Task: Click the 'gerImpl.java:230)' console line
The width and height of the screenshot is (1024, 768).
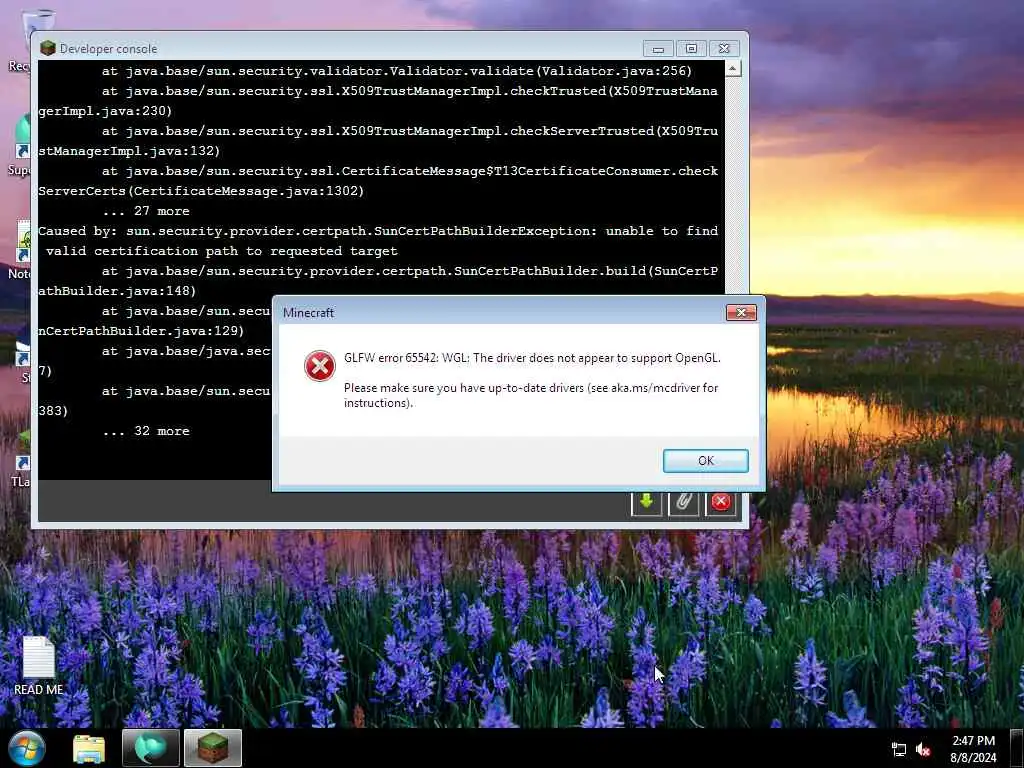Action: coord(105,111)
